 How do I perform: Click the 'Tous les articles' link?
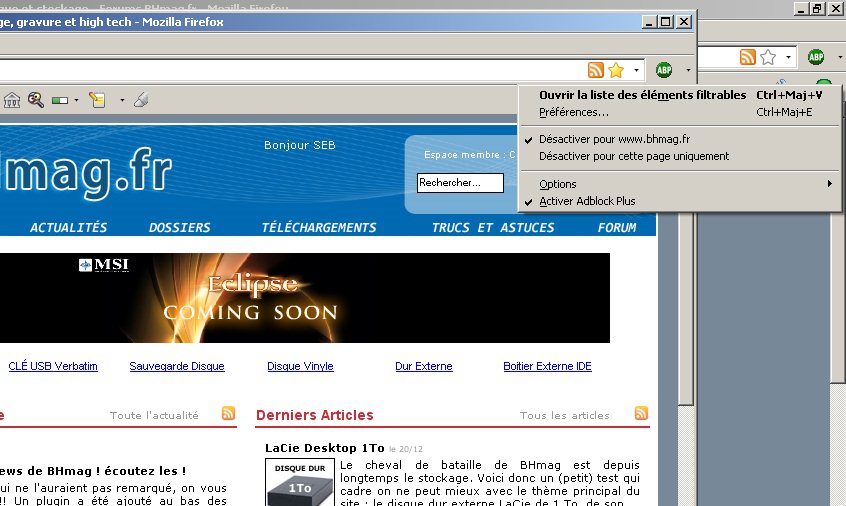564,415
